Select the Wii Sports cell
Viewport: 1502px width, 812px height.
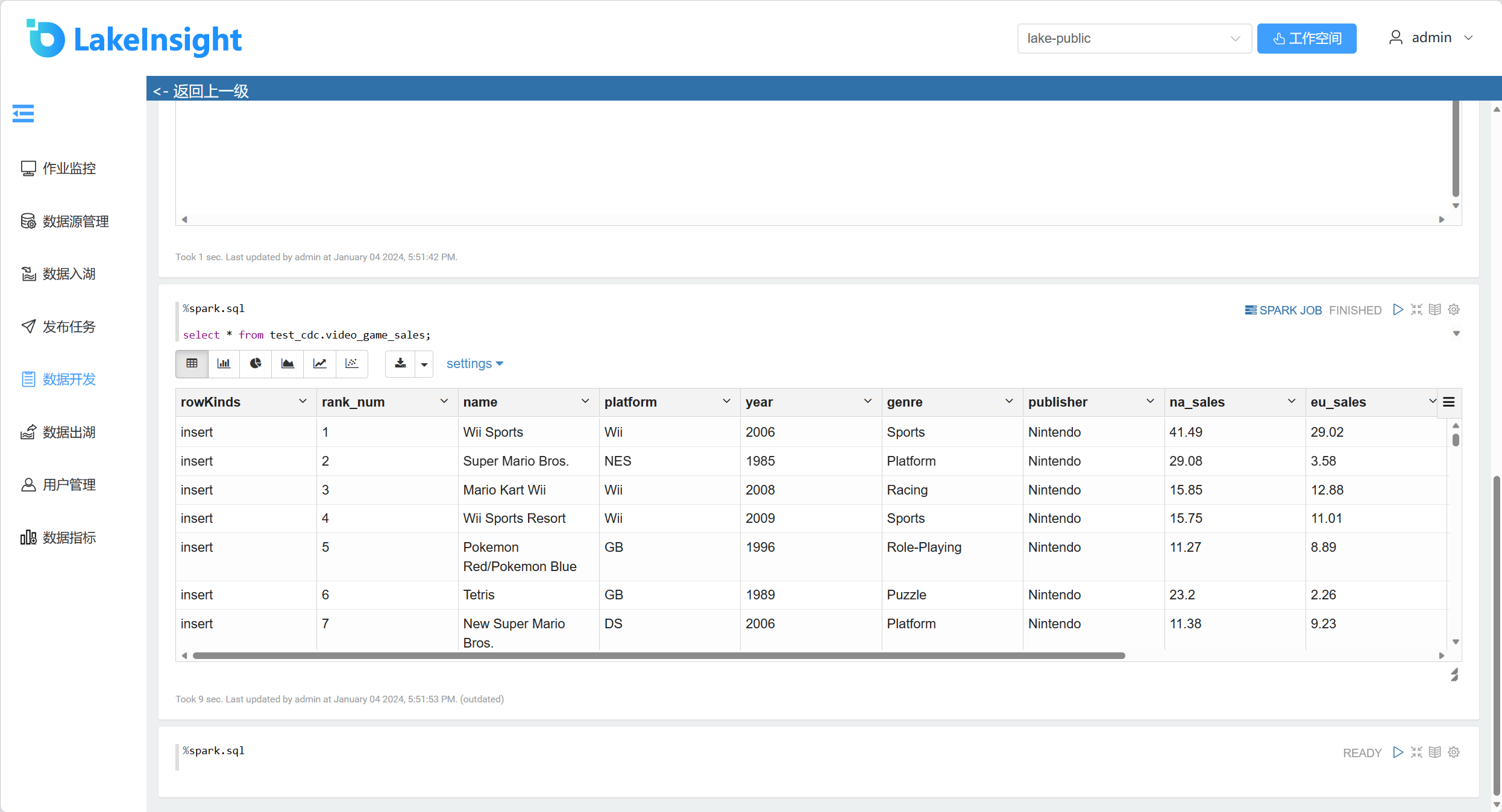pos(529,432)
